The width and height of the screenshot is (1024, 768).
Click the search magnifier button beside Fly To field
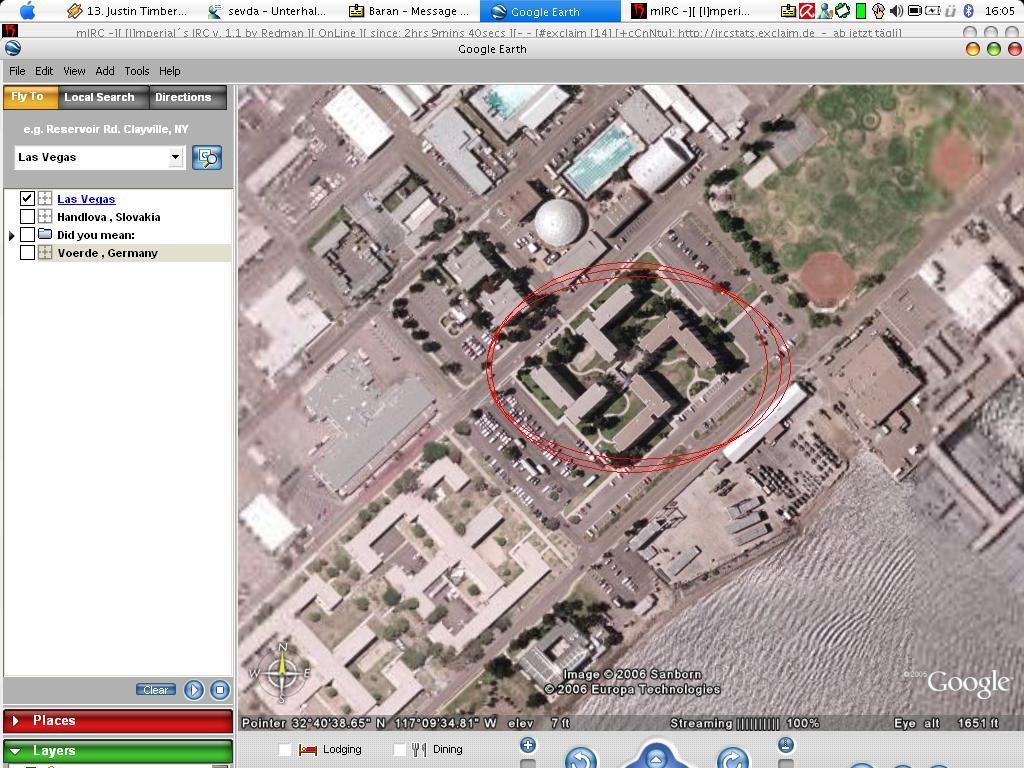point(207,157)
